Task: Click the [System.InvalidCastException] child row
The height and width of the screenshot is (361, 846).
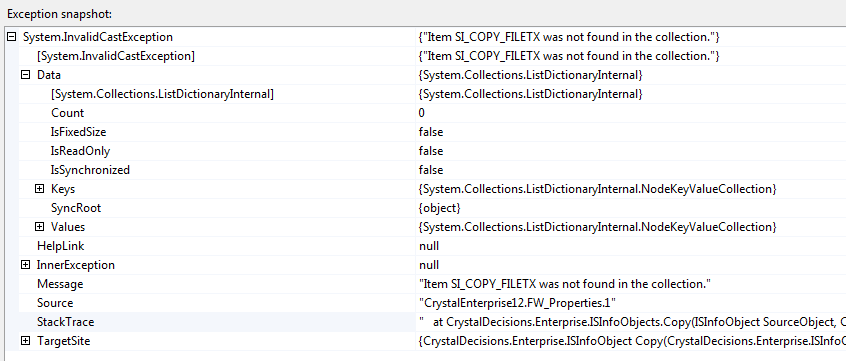Action: pos(426,56)
